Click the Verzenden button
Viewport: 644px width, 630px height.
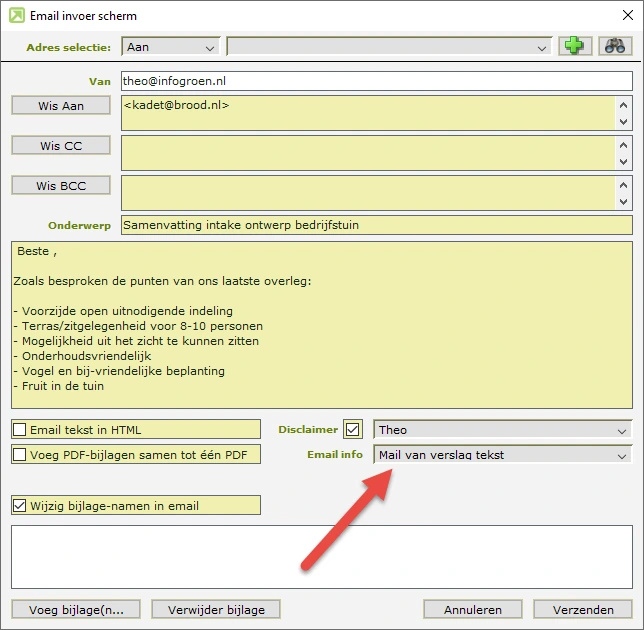point(582,609)
